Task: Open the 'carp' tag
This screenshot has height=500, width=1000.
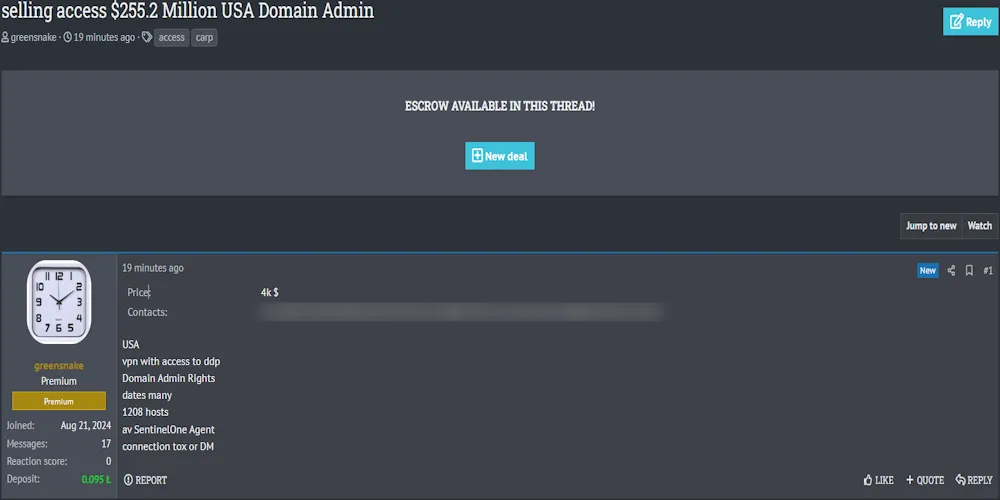Action: pos(204,38)
